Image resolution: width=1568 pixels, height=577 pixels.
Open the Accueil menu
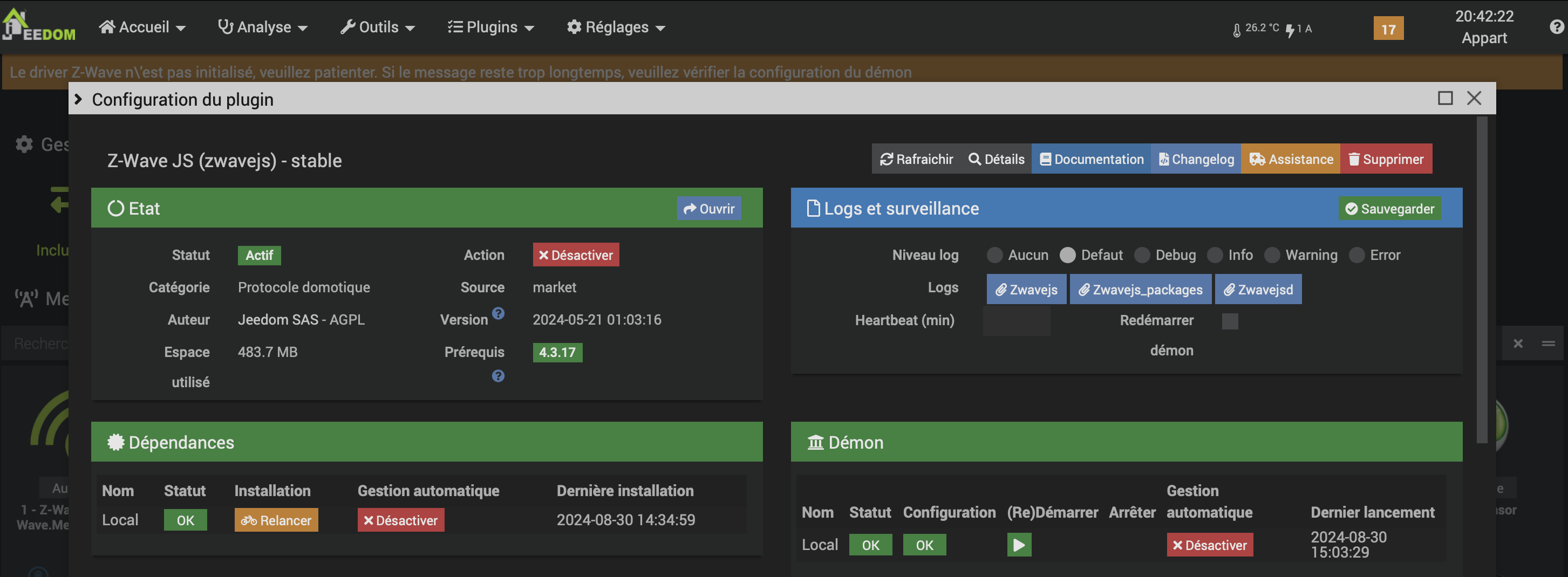(142, 28)
